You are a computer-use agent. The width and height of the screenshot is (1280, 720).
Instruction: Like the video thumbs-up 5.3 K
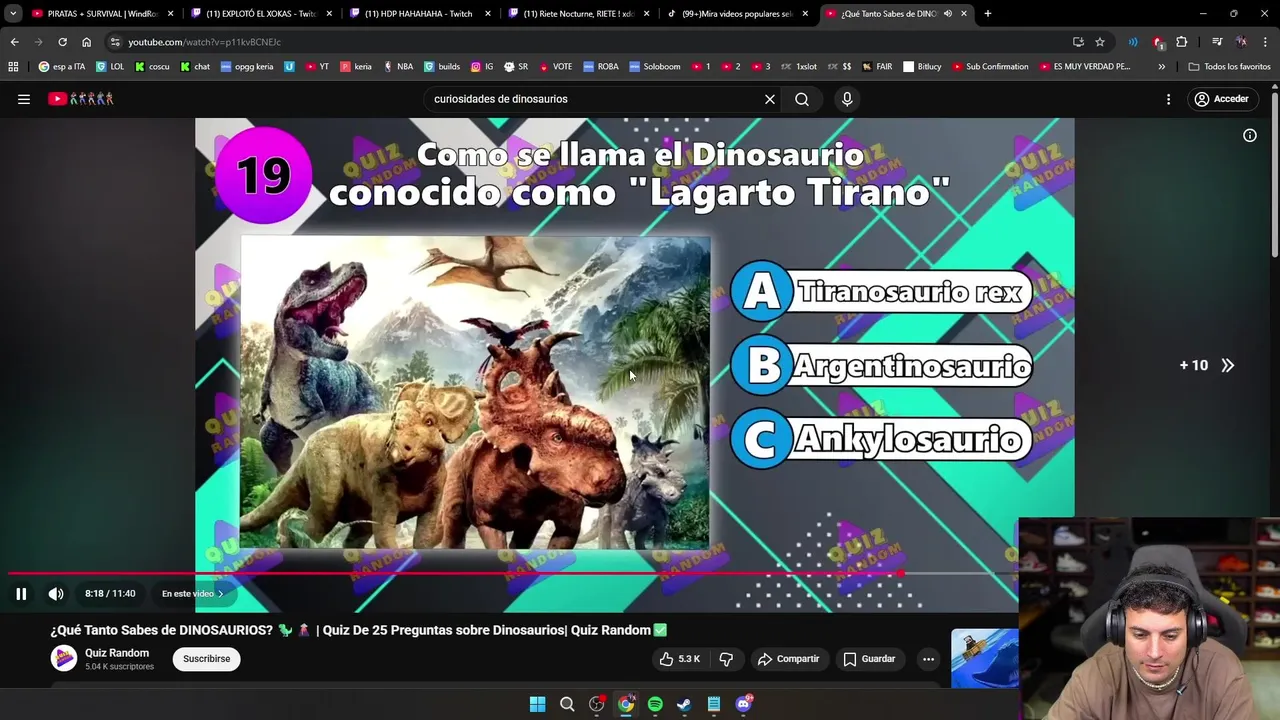coord(679,659)
